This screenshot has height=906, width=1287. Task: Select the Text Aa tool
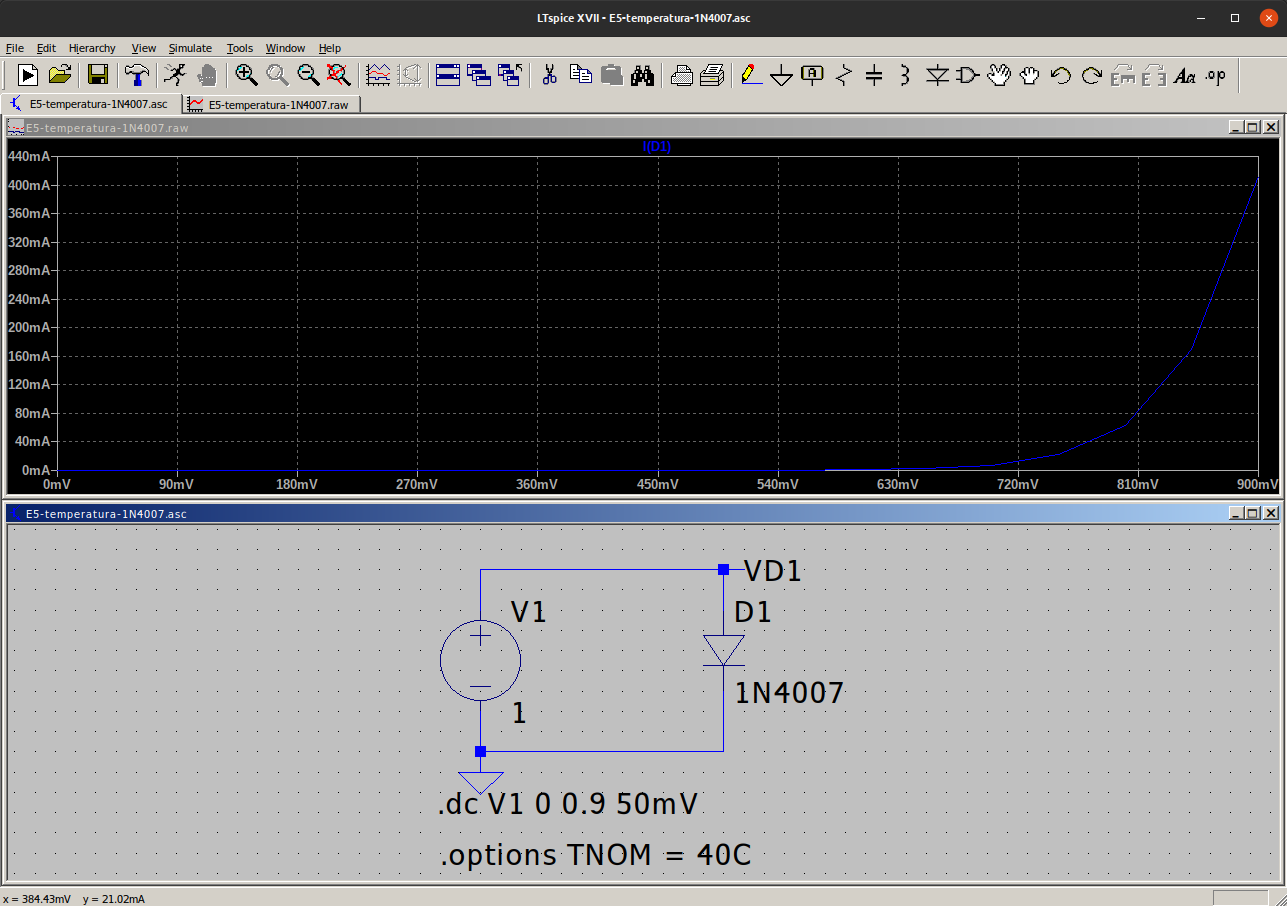point(1185,74)
